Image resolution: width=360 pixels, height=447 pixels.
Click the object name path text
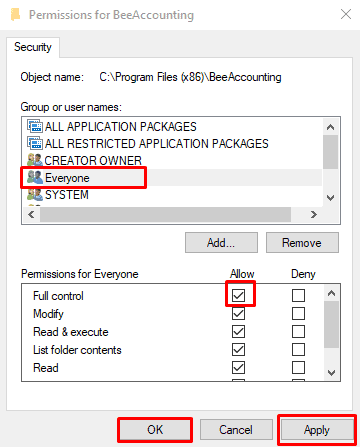click(190, 77)
